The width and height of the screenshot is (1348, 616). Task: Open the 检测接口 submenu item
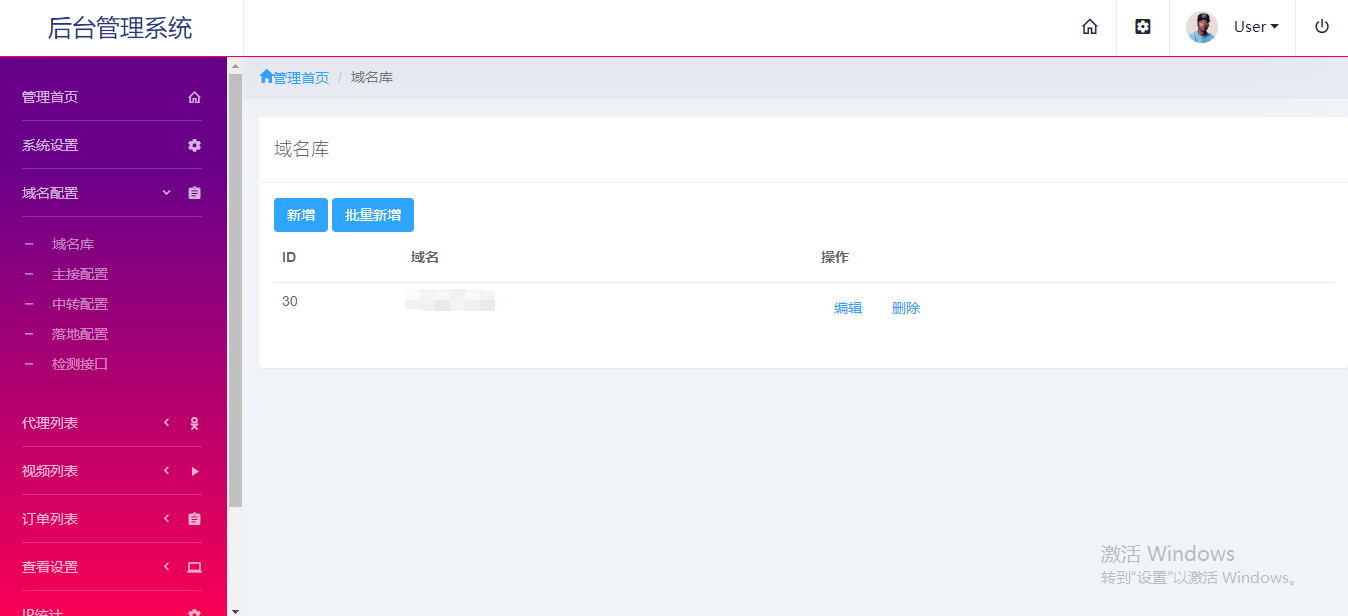pos(80,364)
